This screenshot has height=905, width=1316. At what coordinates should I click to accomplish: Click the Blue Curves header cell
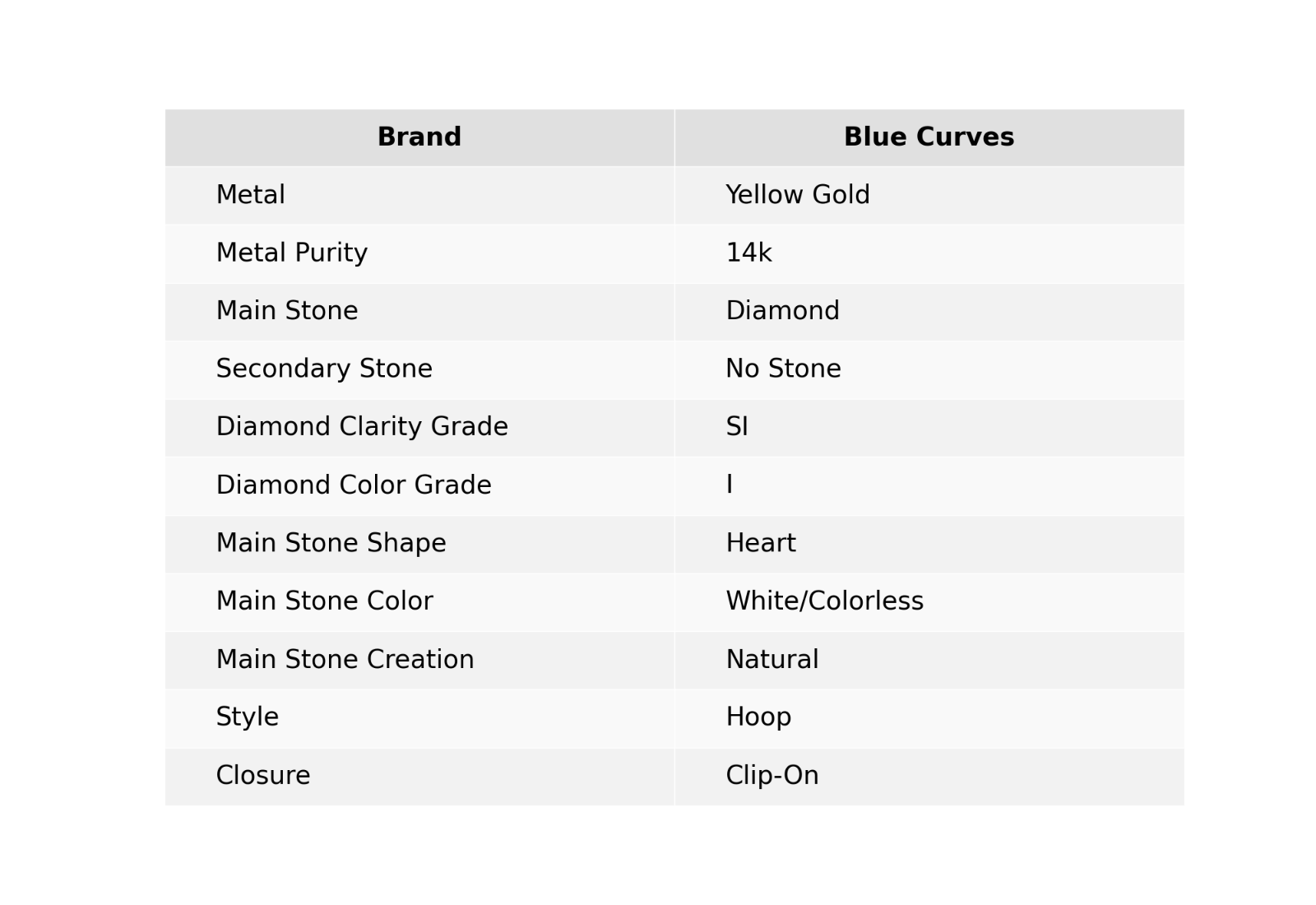click(929, 137)
